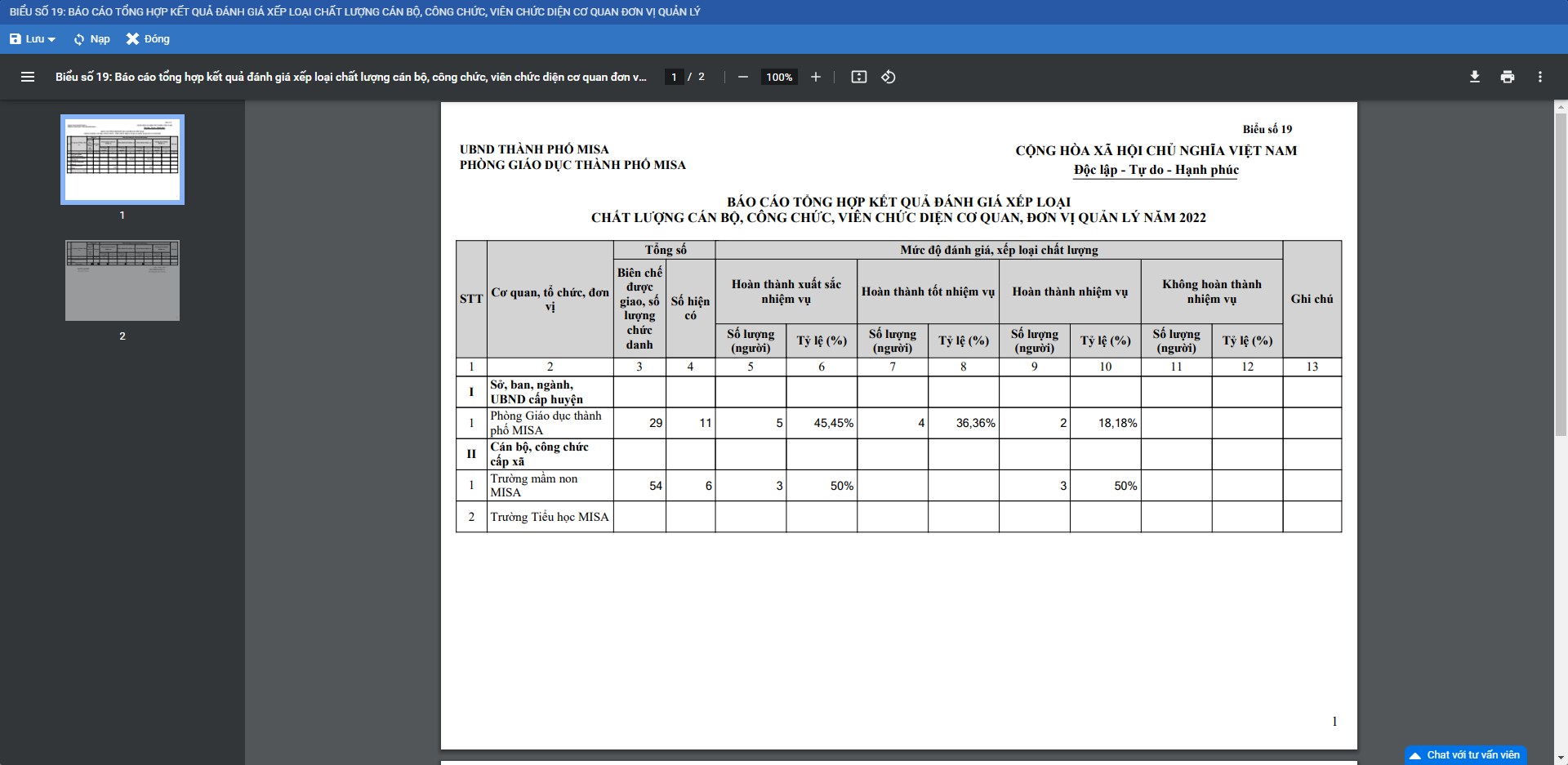The height and width of the screenshot is (765, 1568).
Task: Rotate the document counterclockwise
Action: click(889, 77)
